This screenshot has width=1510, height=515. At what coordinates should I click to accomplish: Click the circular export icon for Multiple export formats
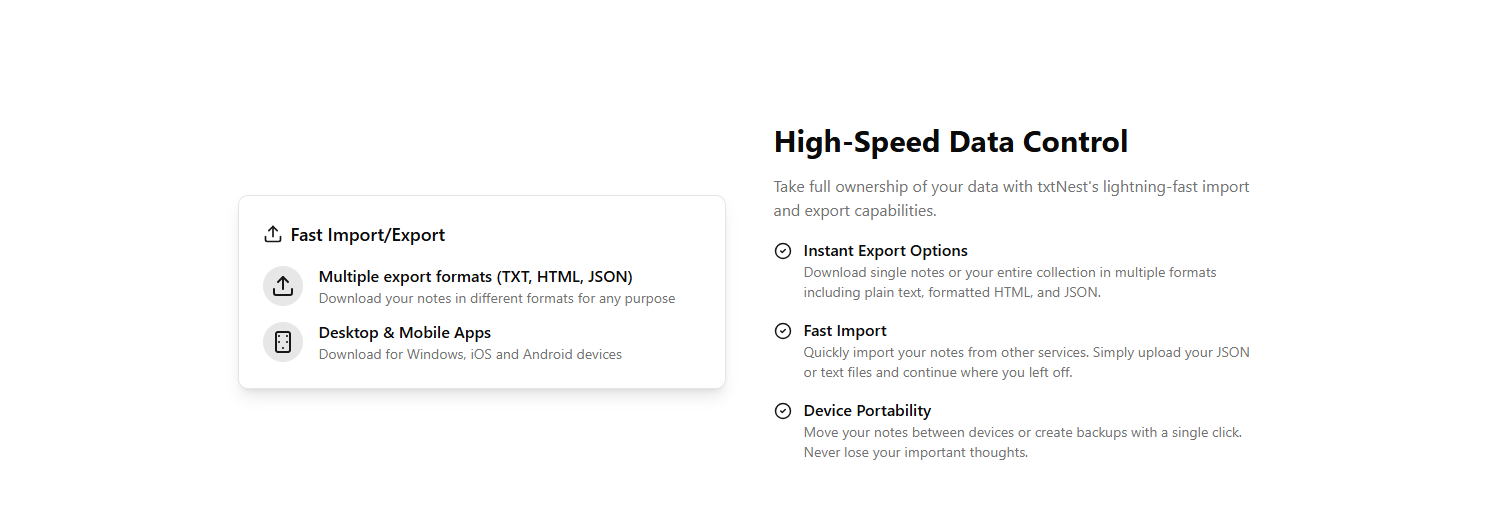283,286
